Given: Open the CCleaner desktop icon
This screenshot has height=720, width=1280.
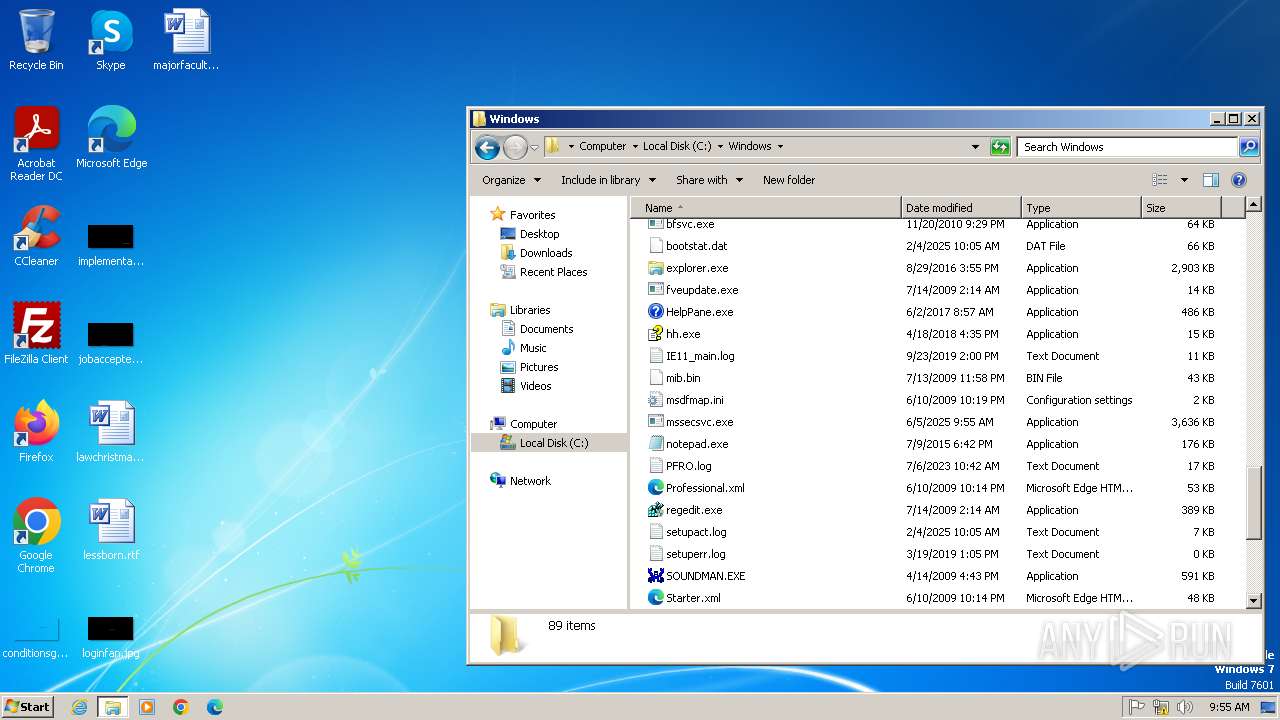Looking at the screenshot, I should (36, 236).
